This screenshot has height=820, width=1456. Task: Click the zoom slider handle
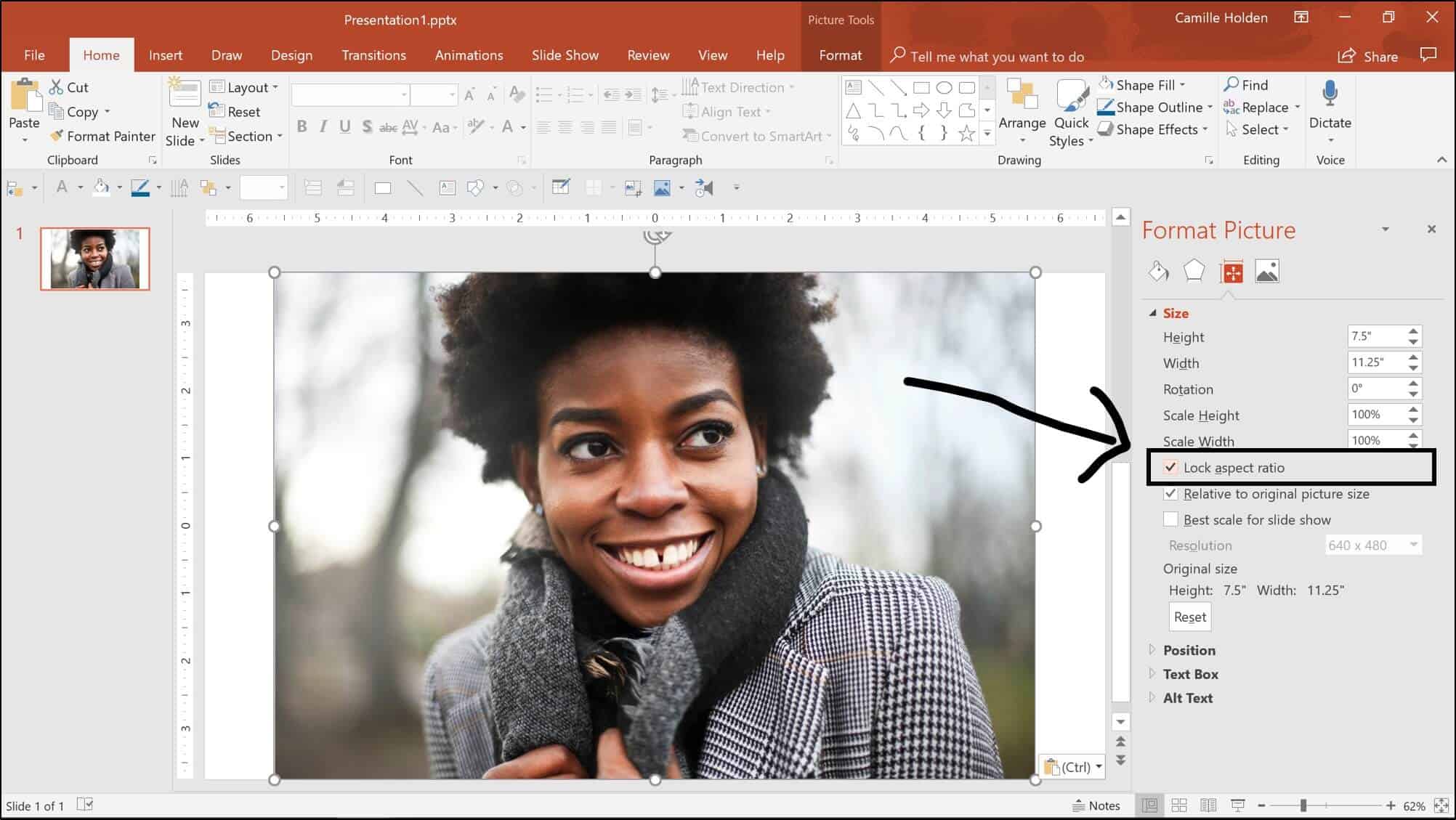pos(1303,805)
